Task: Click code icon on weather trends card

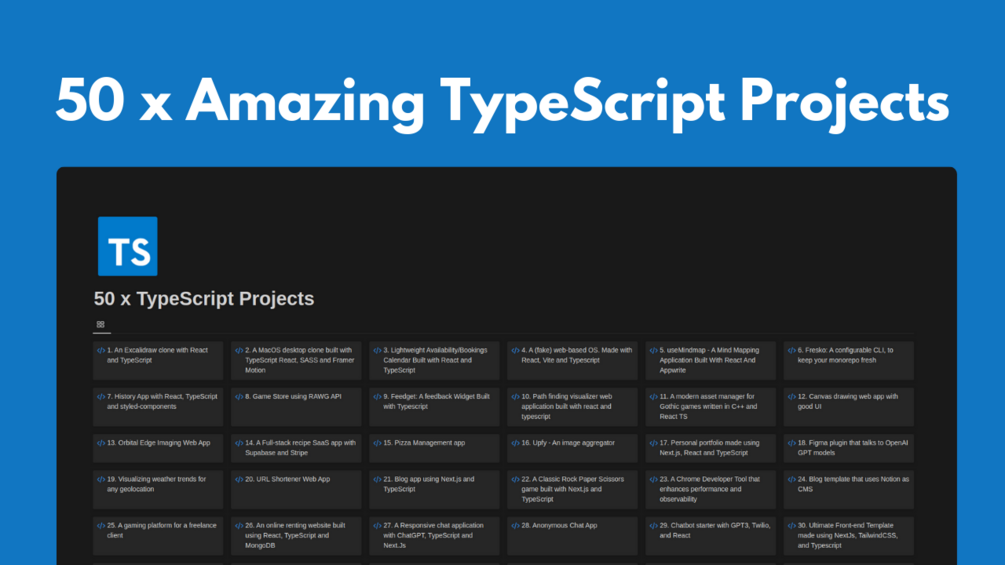Action: click(101, 479)
